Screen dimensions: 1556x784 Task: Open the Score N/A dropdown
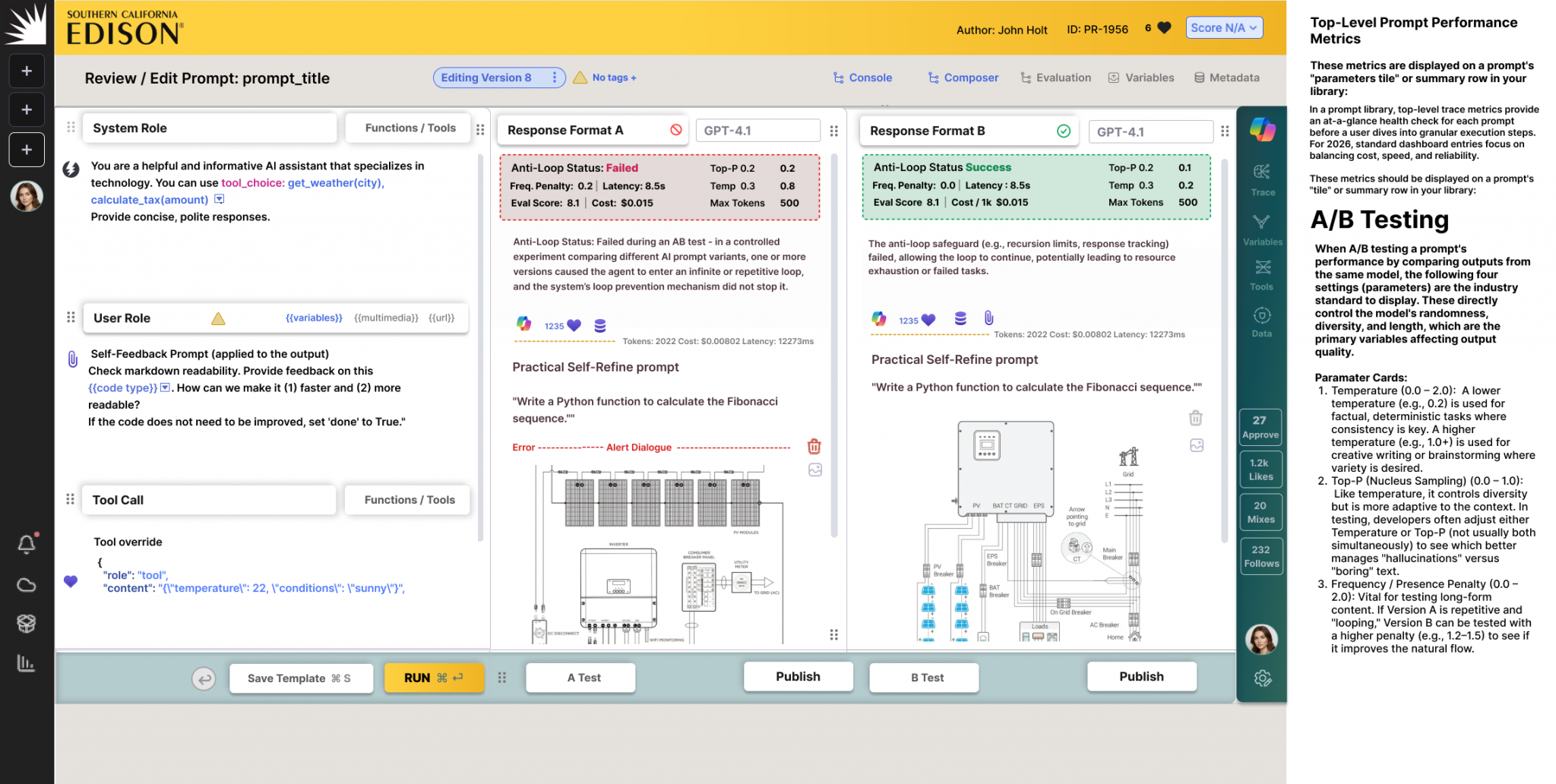click(x=1224, y=27)
